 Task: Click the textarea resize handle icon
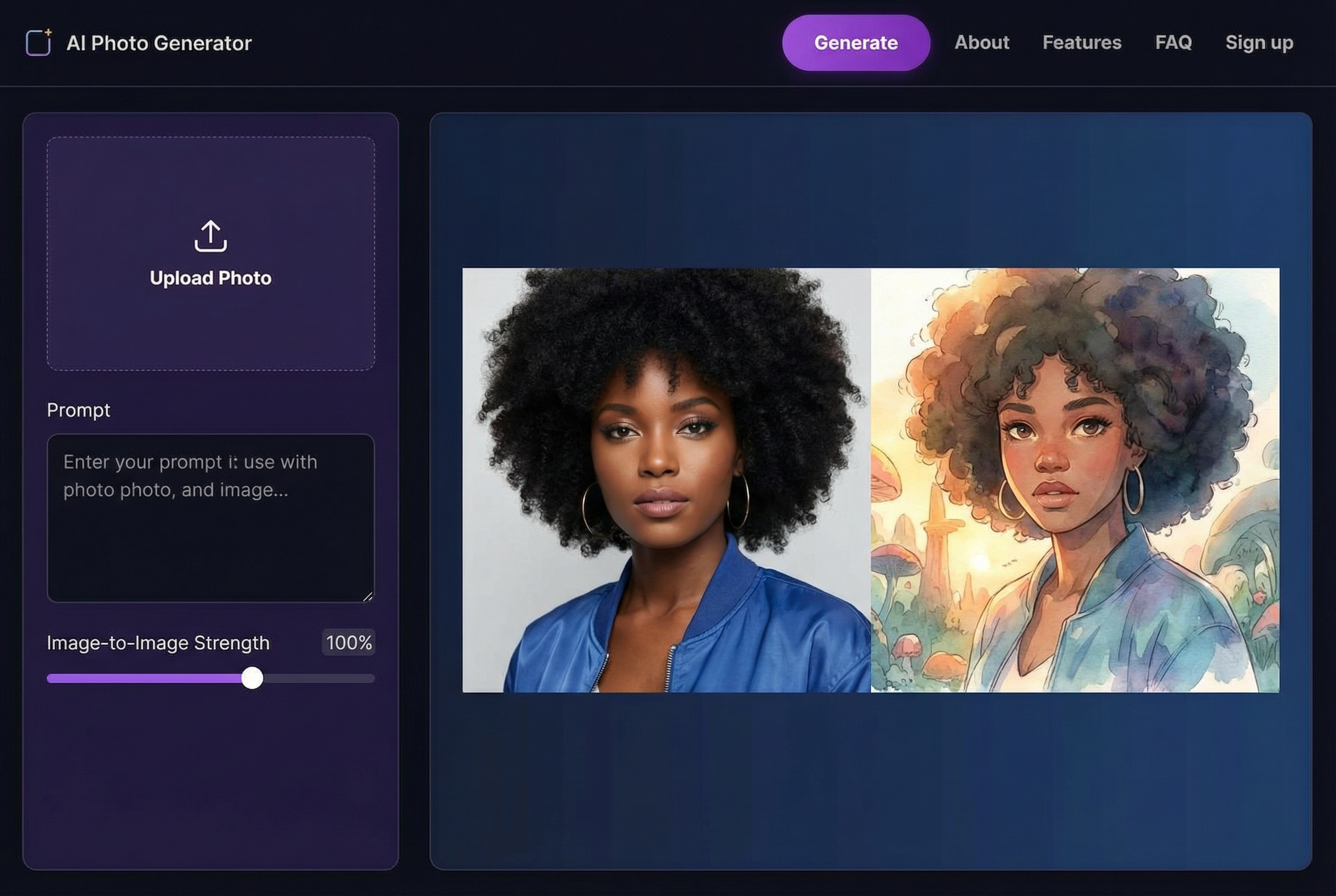368,596
